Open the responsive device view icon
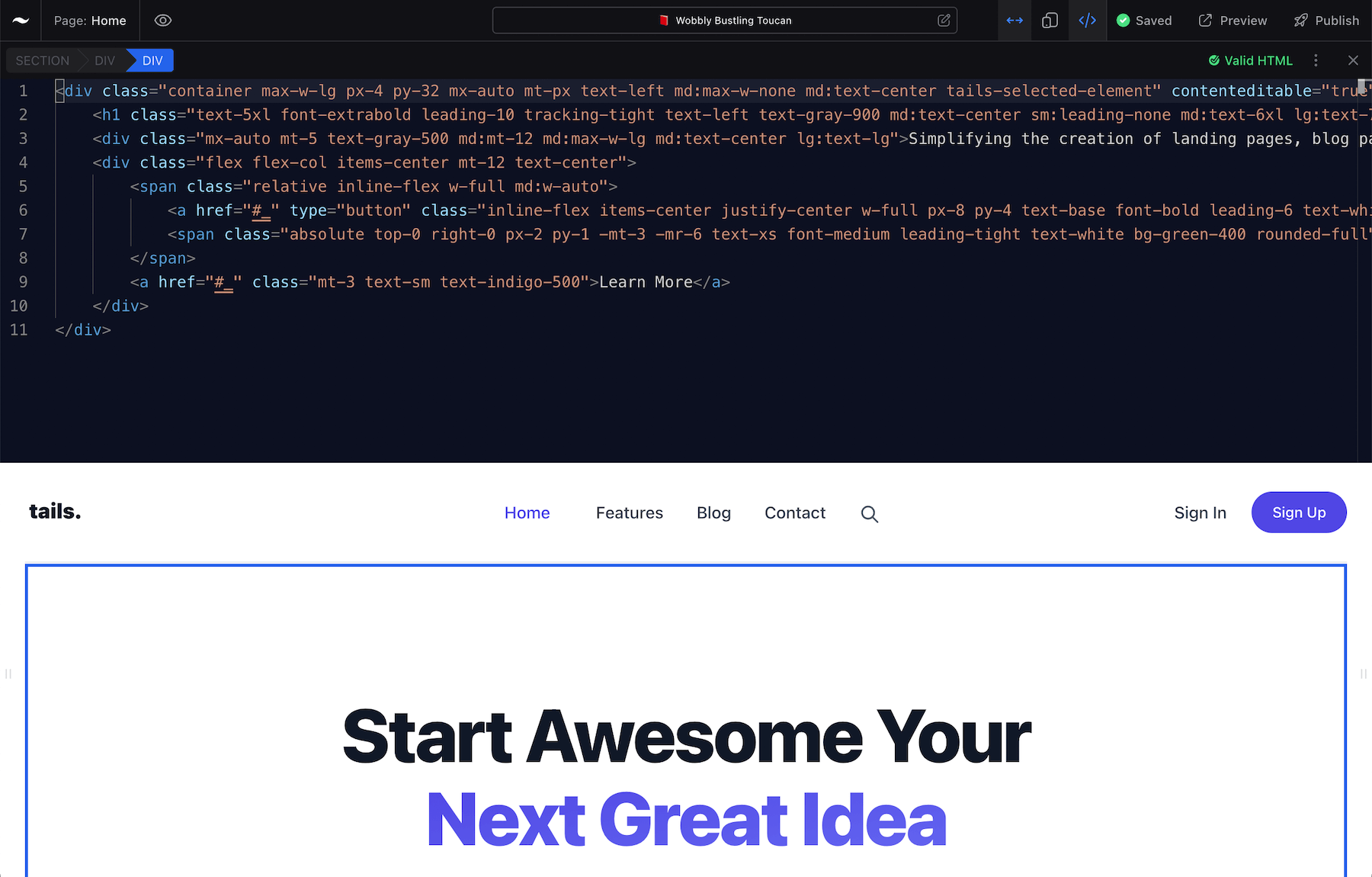This screenshot has width=1372, height=877. pos(1050,21)
